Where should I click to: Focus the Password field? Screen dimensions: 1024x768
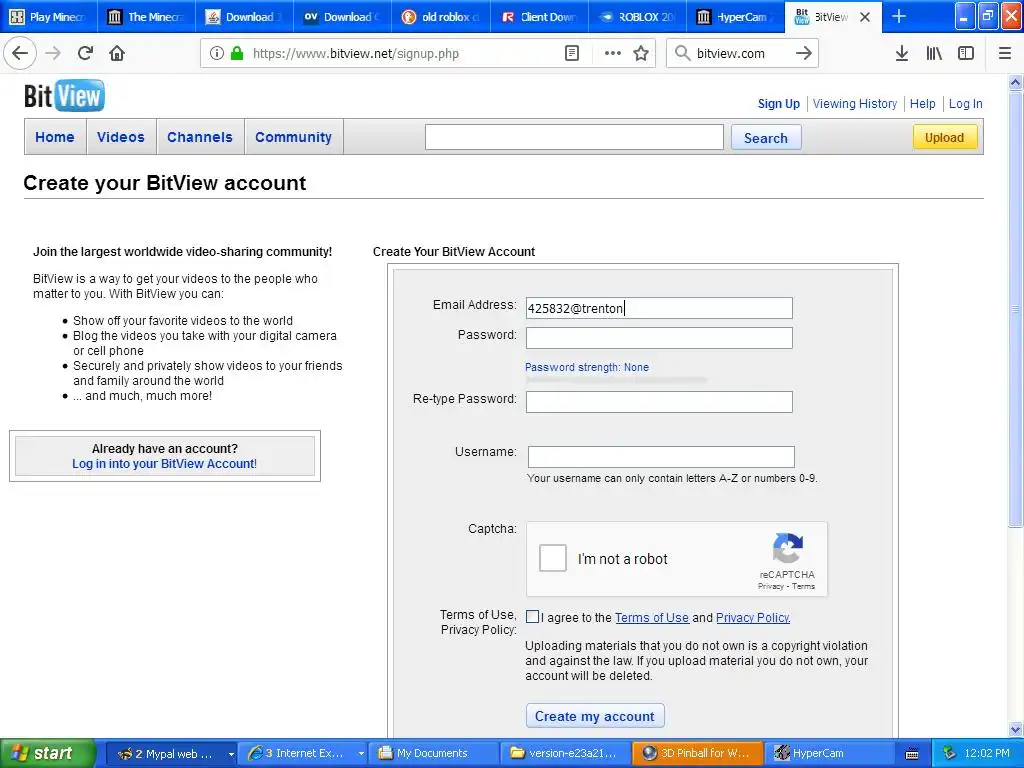pos(659,338)
